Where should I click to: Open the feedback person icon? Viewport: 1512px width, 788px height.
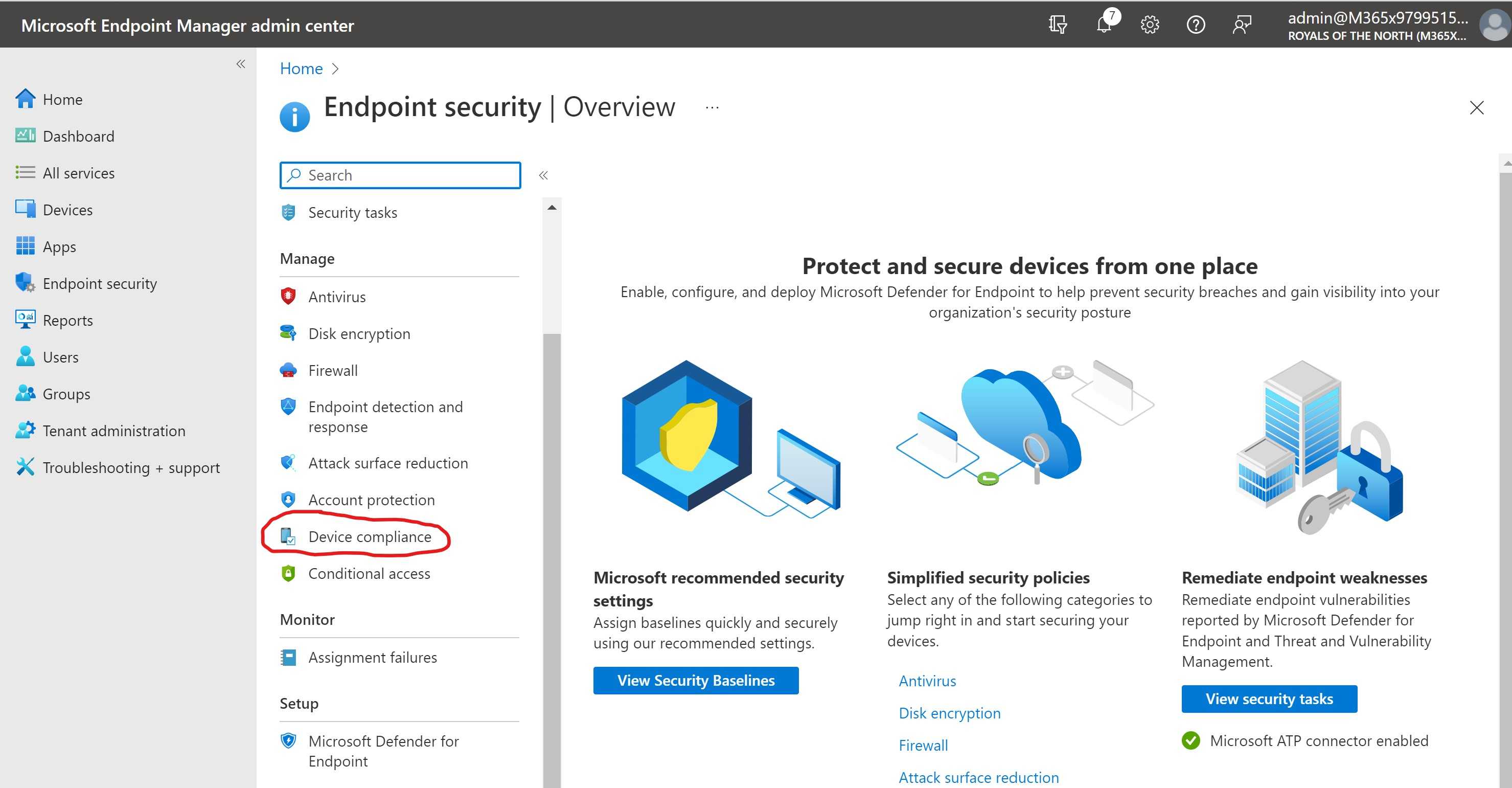tap(1242, 25)
